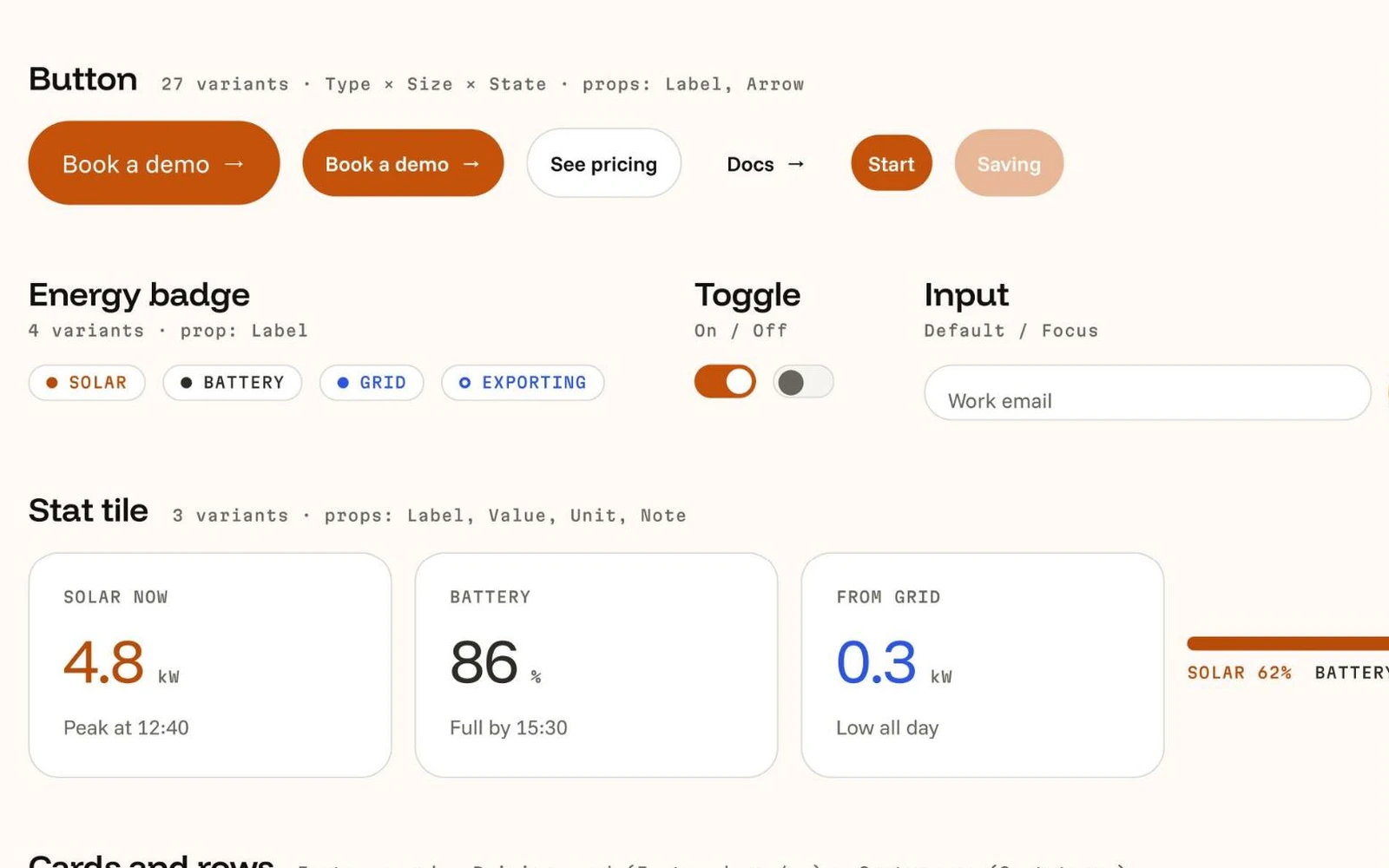Turn on the grey Off toggle
This screenshot has height=868, width=1389.
pos(803,382)
